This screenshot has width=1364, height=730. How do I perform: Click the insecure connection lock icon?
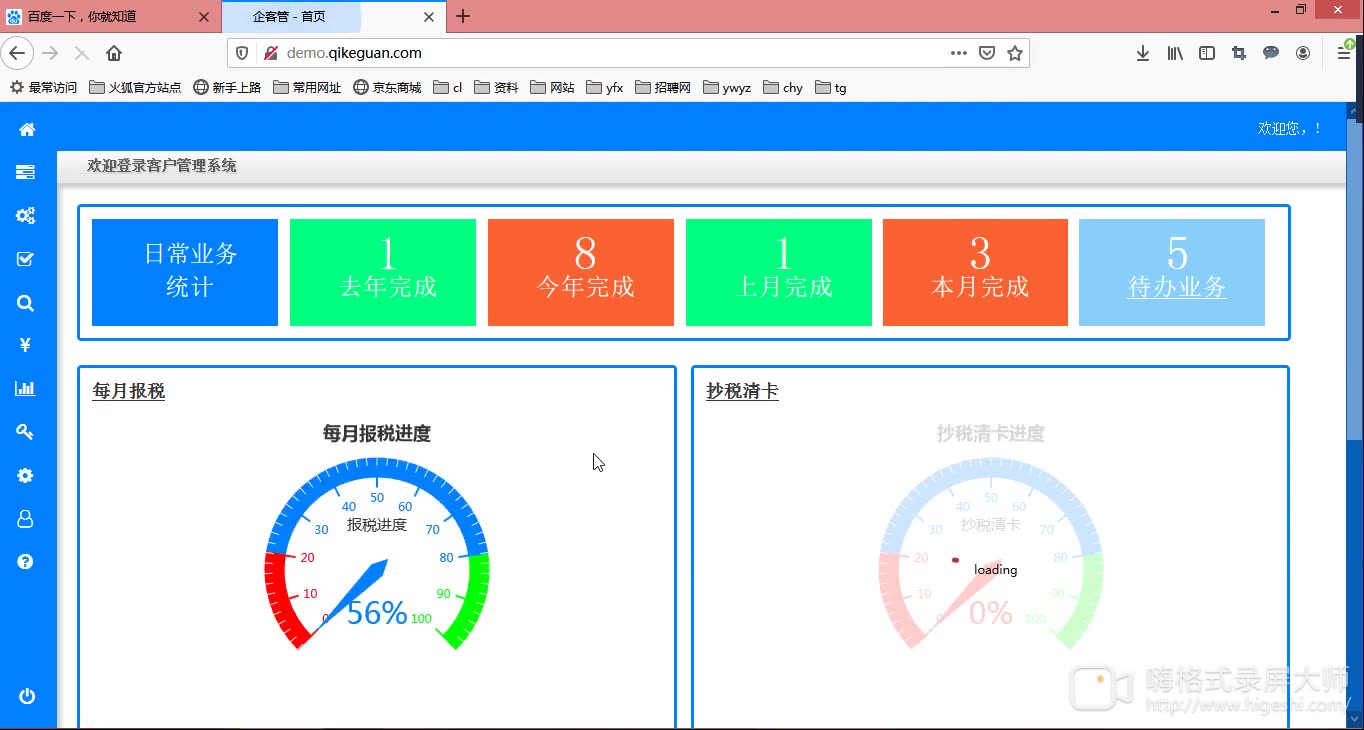tap(269, 53)
